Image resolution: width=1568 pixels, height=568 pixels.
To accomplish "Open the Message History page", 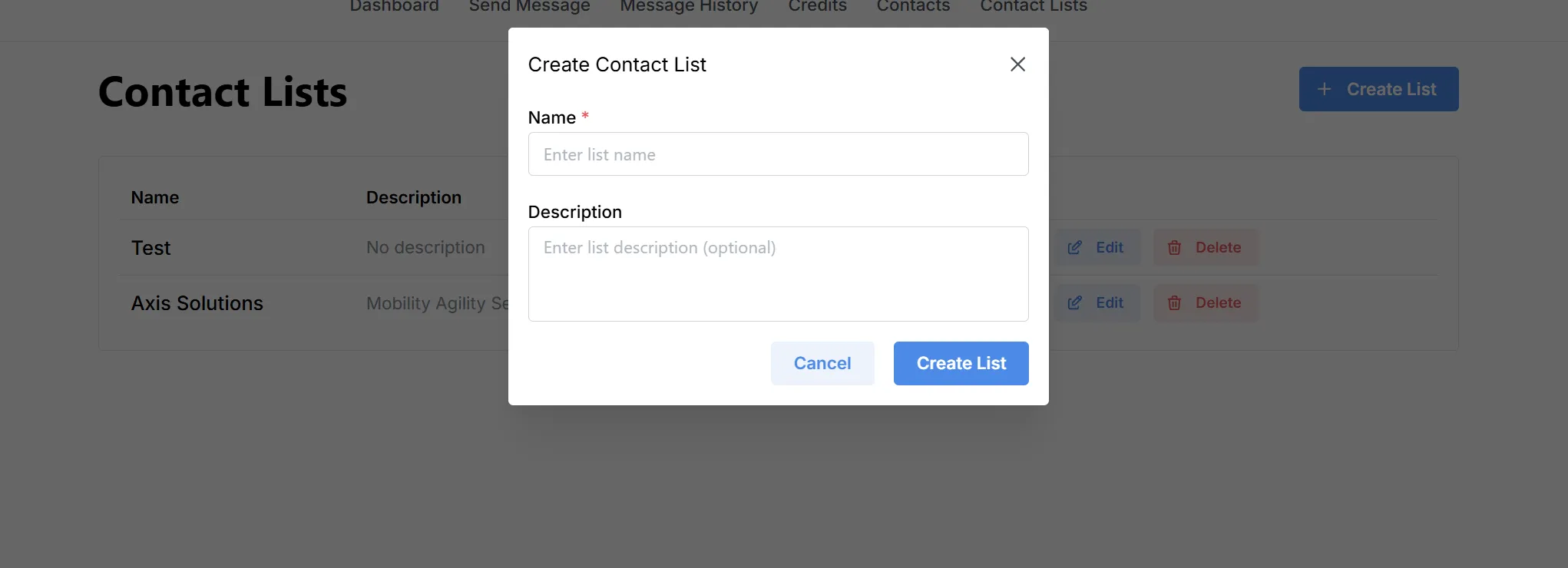I will click(688, 7).
